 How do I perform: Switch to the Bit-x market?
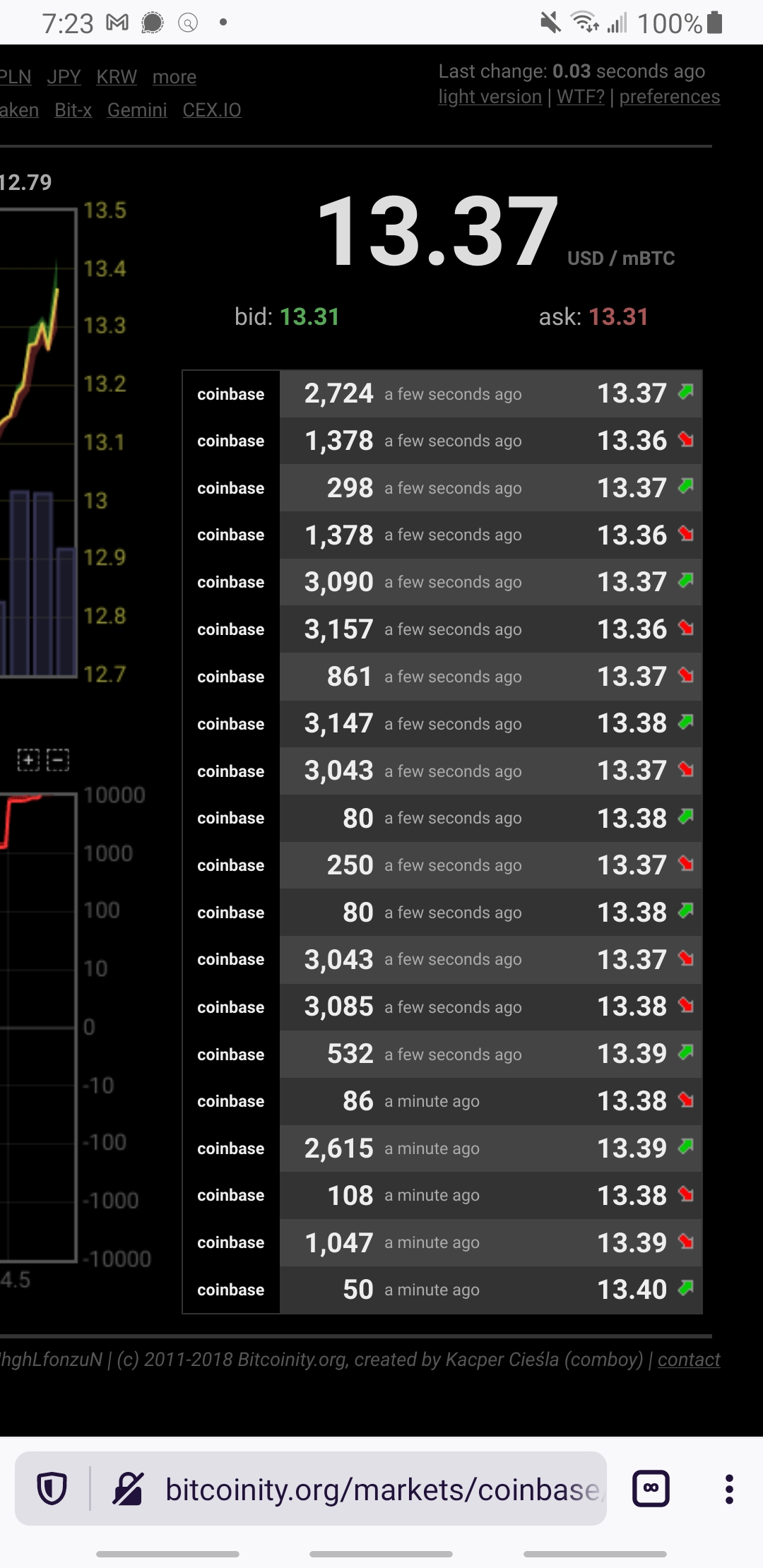pos(73,110)
